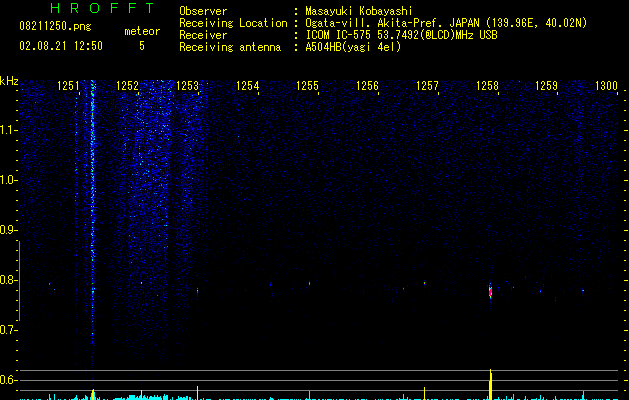Click the yellow amplitude spike below 1253
629x400 pixels.
[197, 393]
